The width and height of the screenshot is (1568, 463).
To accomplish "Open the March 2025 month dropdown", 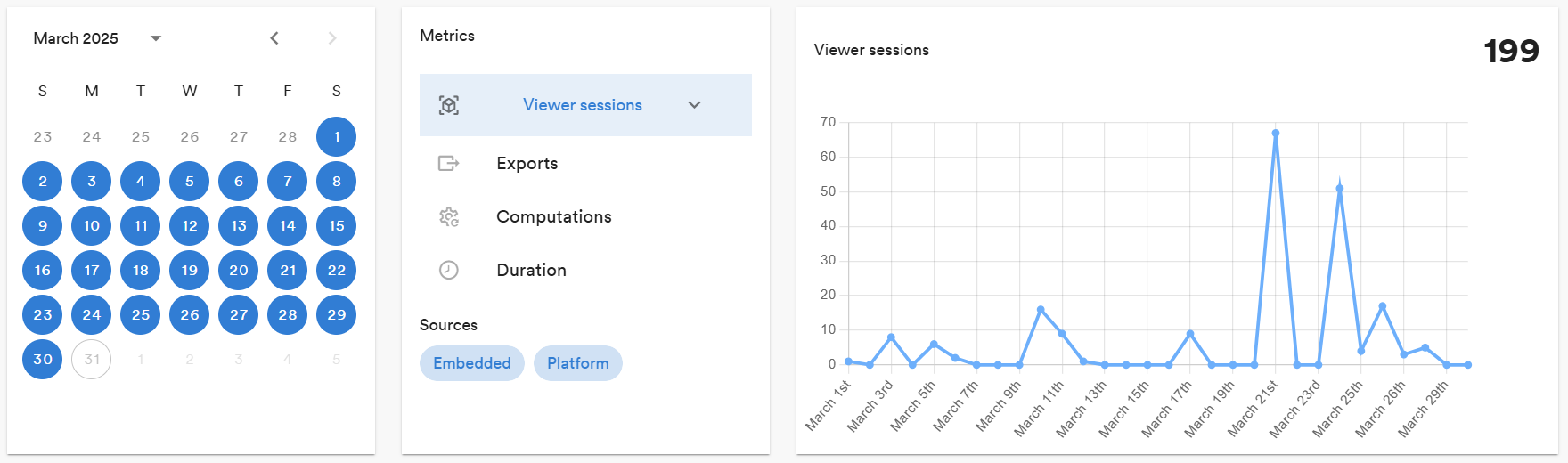I will (156, 38).
